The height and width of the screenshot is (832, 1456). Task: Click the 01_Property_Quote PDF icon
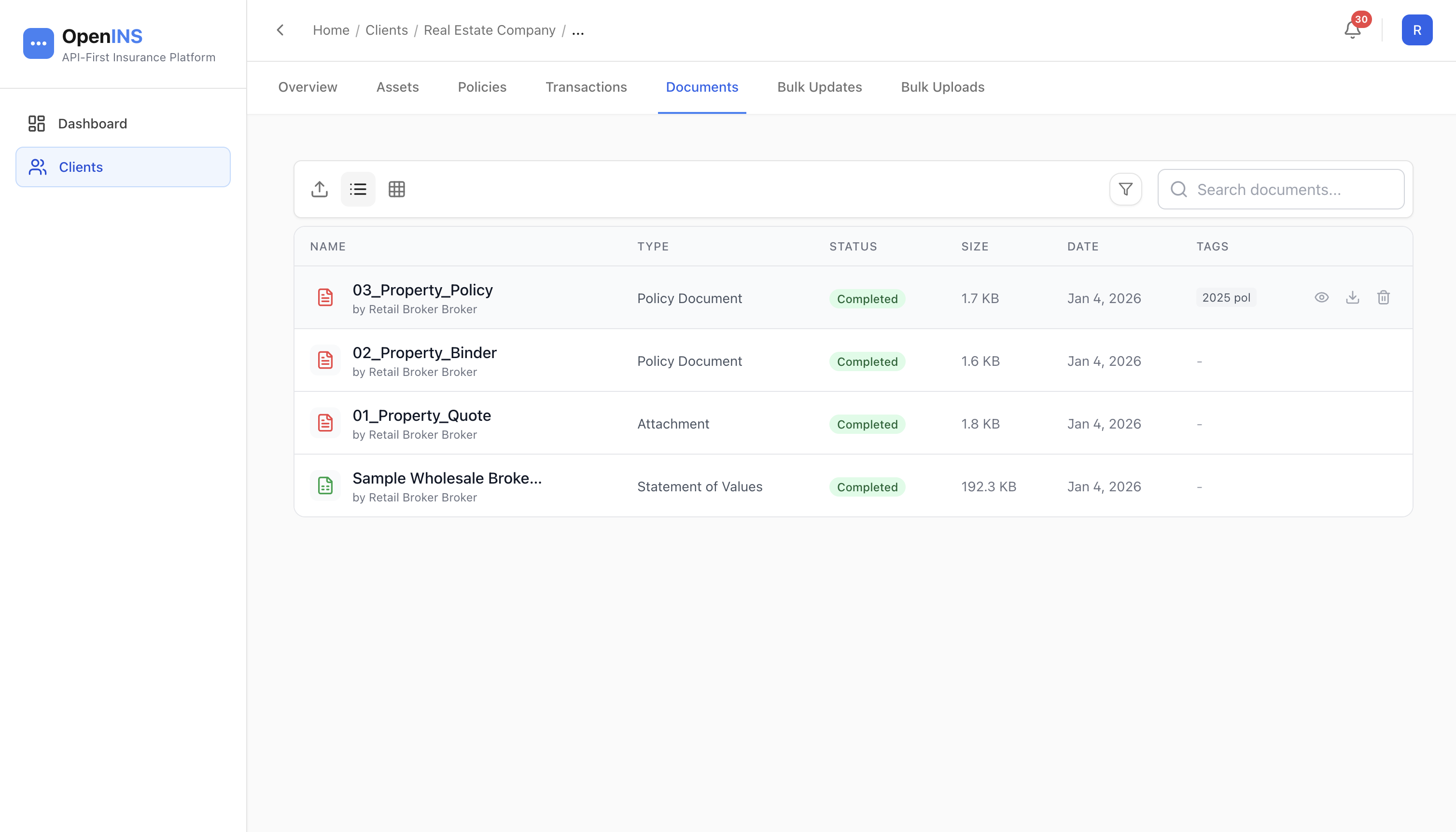click(x=325, y=423)
